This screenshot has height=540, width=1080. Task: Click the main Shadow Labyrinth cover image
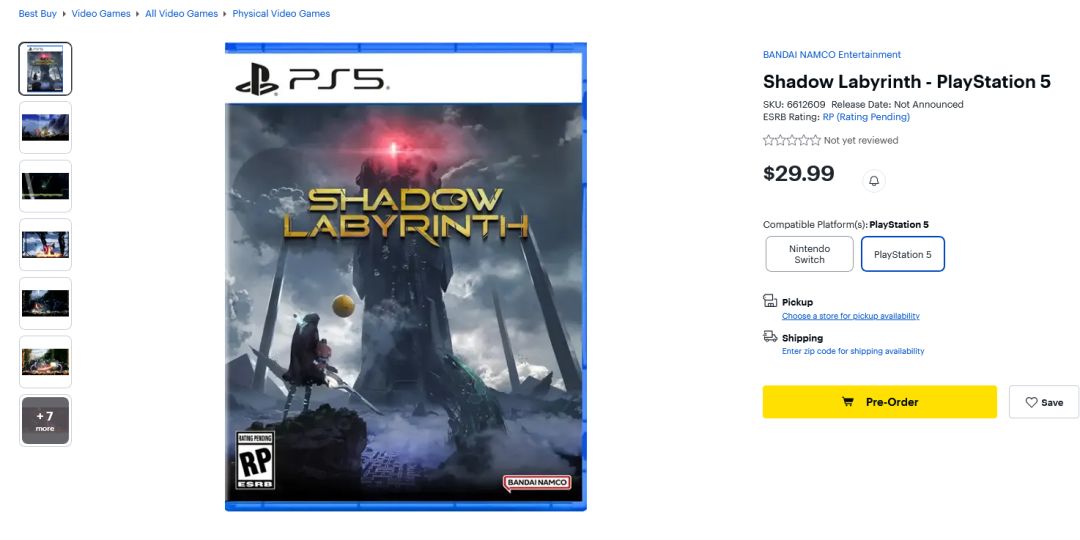pyautogui.click(x=405, y=277)
